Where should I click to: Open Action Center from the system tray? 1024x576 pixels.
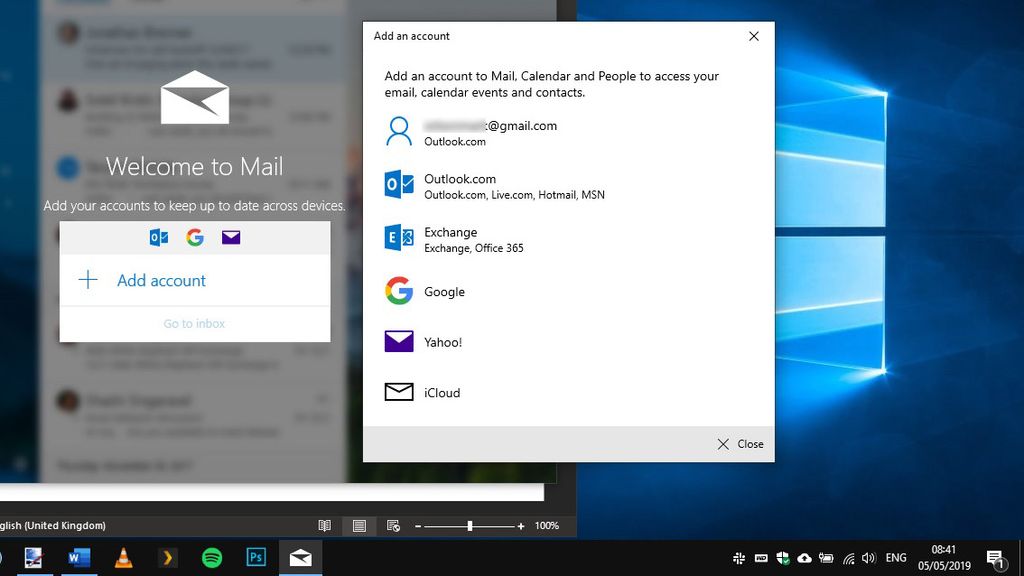(x=996, y=557)
